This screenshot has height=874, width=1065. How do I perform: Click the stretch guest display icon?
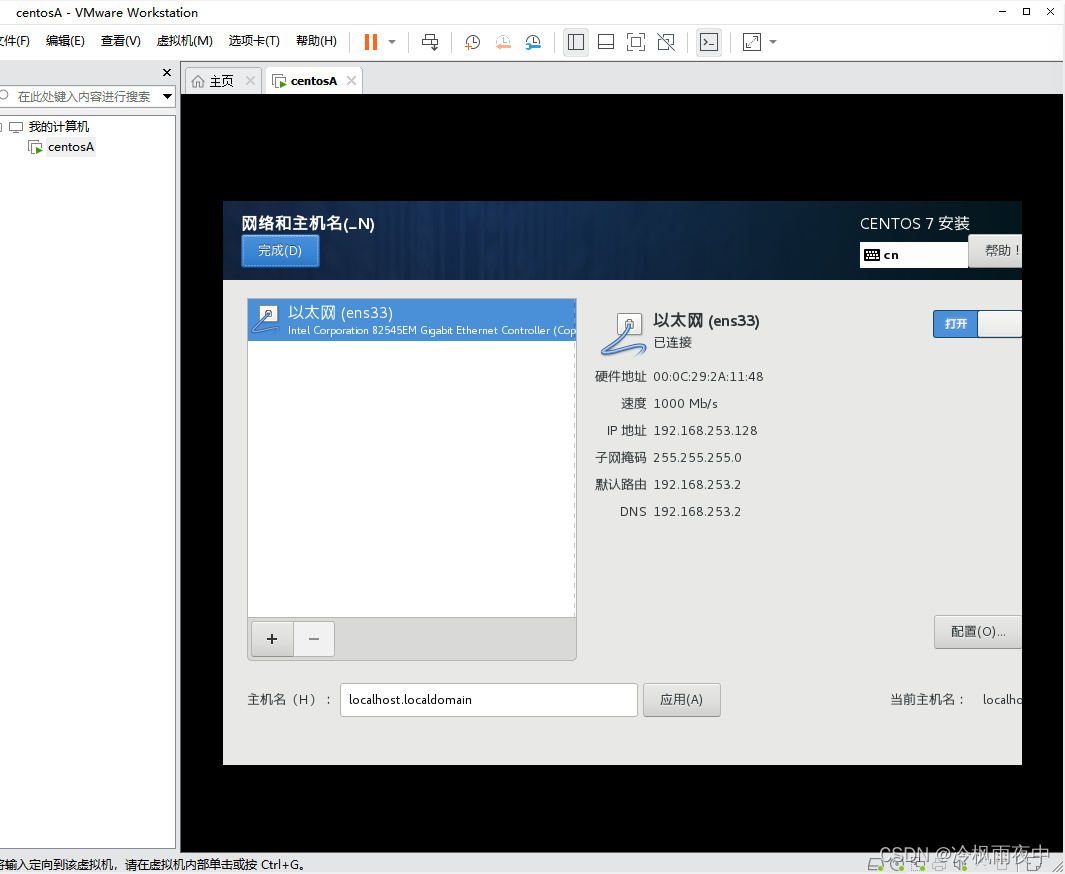click(752, 42)
